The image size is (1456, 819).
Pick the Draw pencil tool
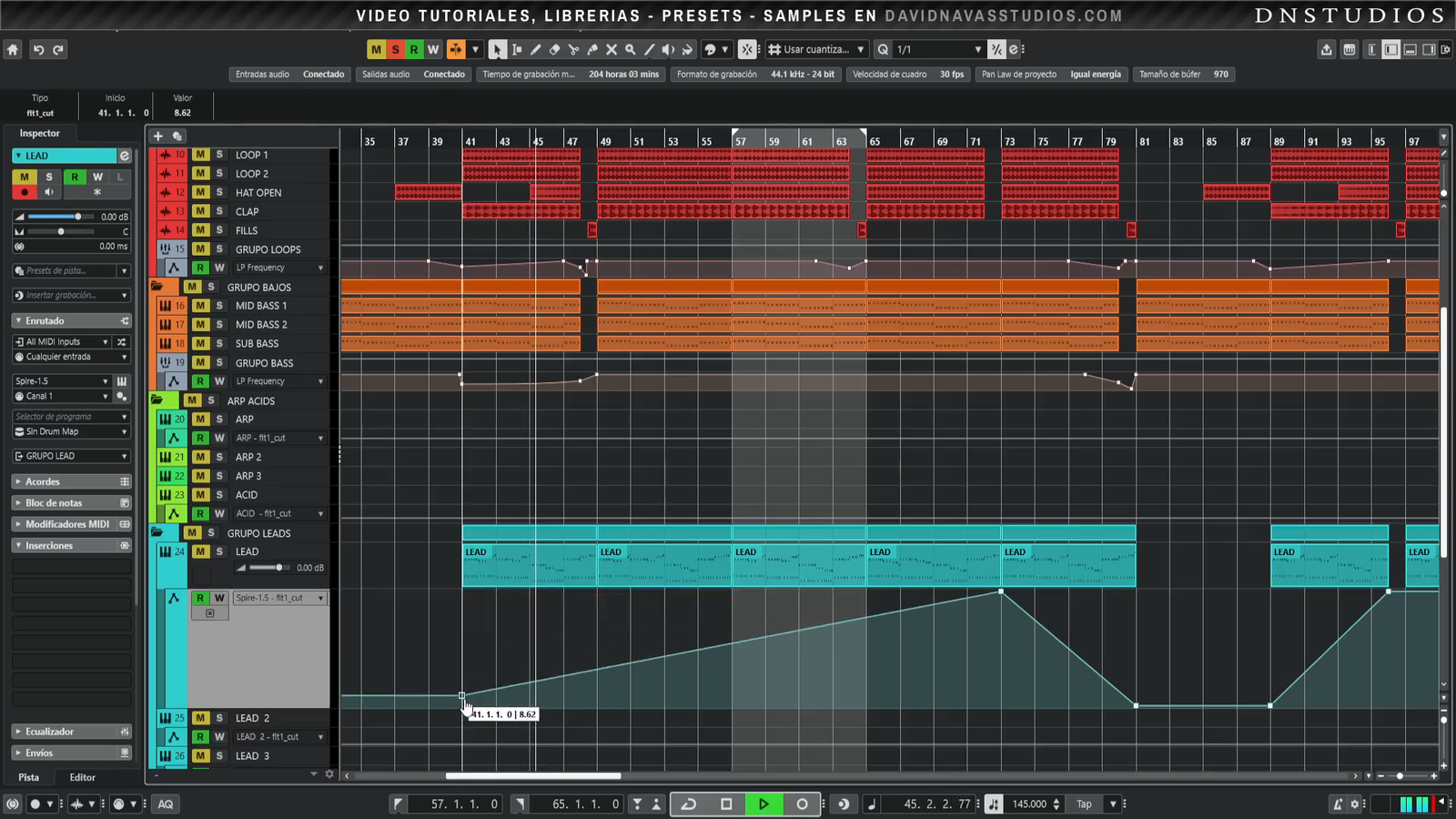pyautogui.click(x=535, y=50)
